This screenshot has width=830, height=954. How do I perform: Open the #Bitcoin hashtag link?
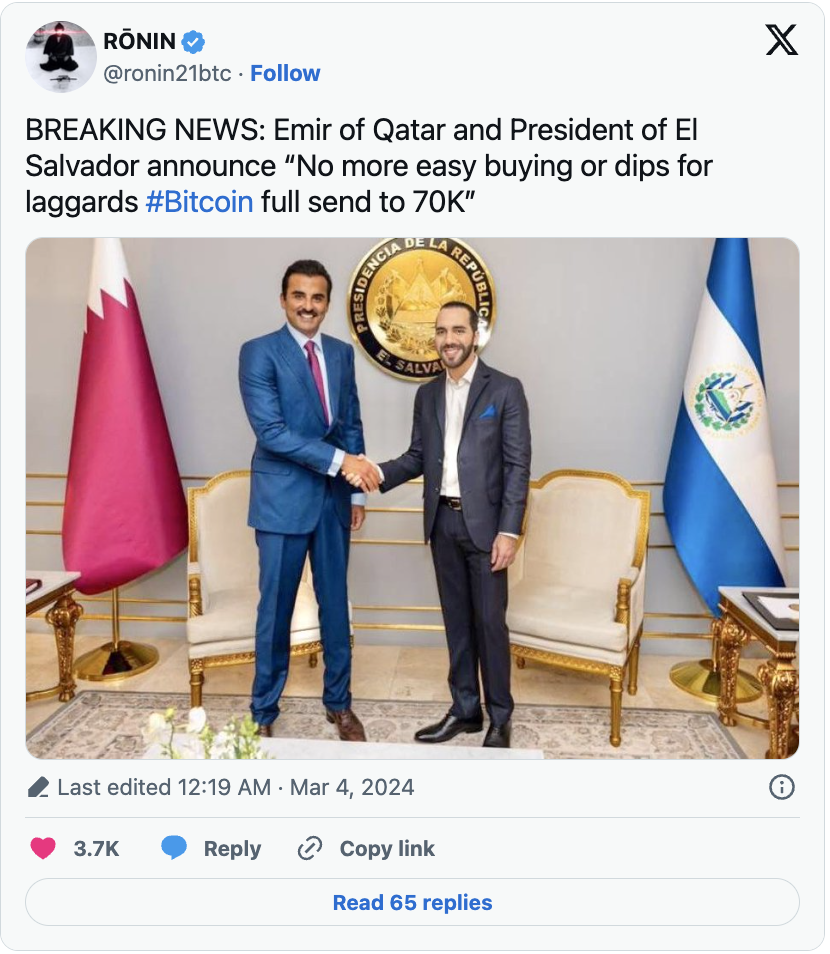199,201
